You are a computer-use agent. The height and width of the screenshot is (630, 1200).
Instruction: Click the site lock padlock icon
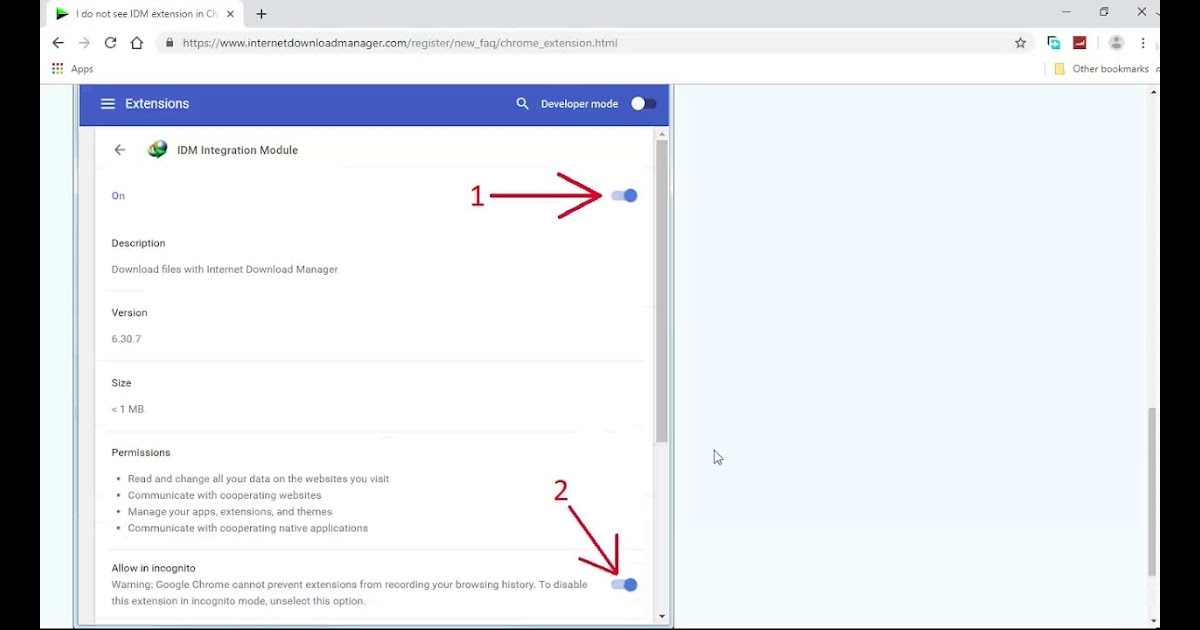point(169,43)
